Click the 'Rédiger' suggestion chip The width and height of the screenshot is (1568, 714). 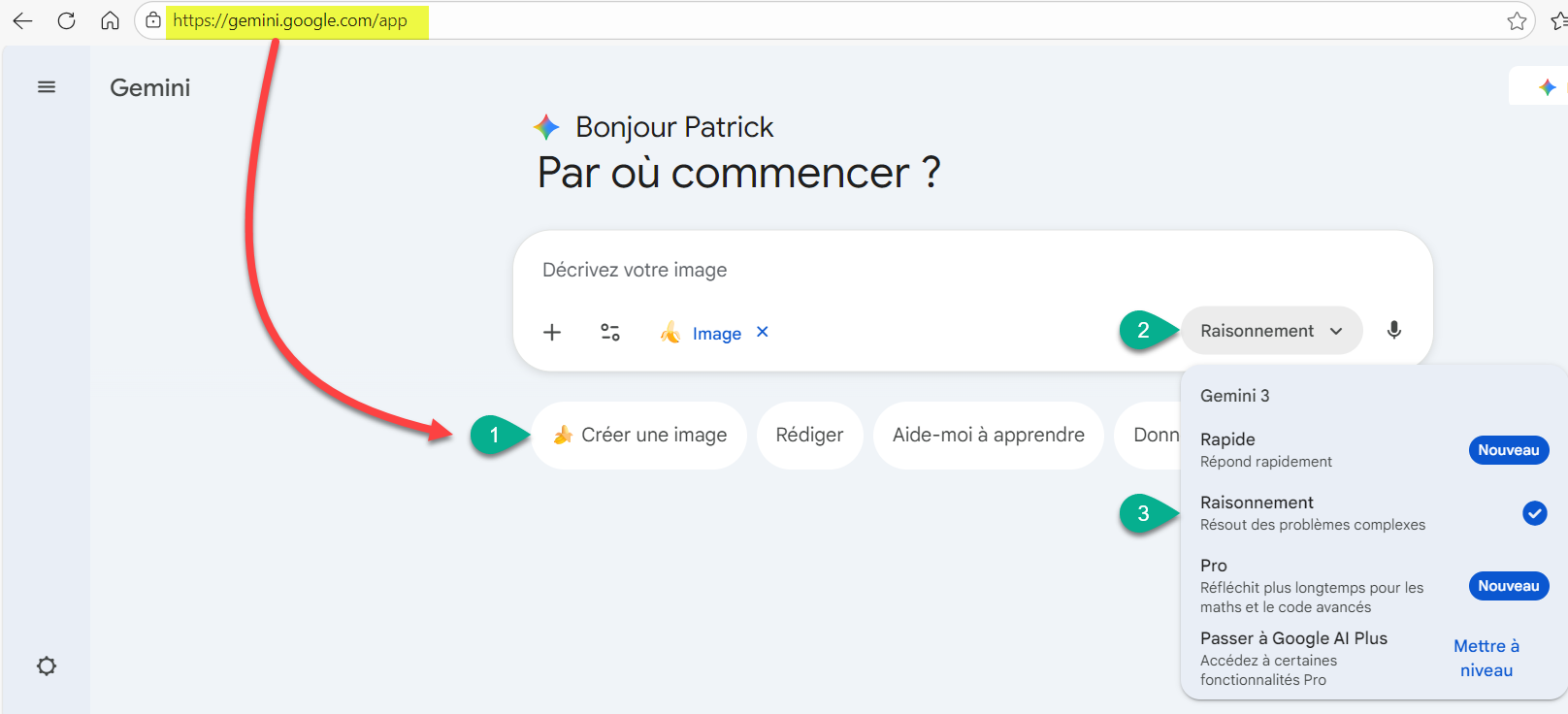click(x=809, y=436)
